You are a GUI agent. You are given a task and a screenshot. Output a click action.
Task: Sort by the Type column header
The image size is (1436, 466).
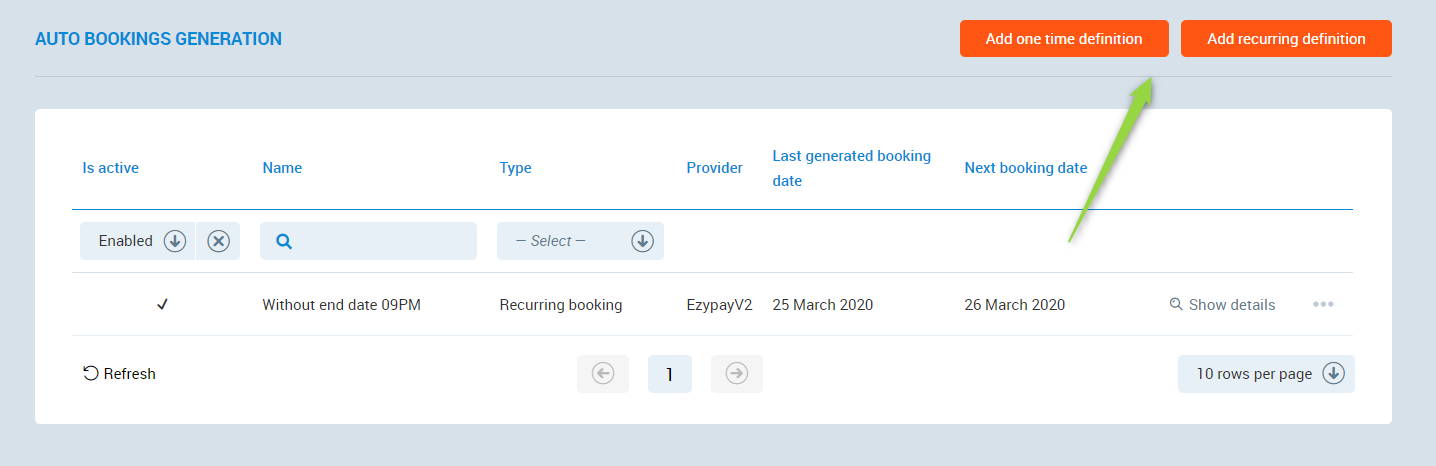[515, 168]
